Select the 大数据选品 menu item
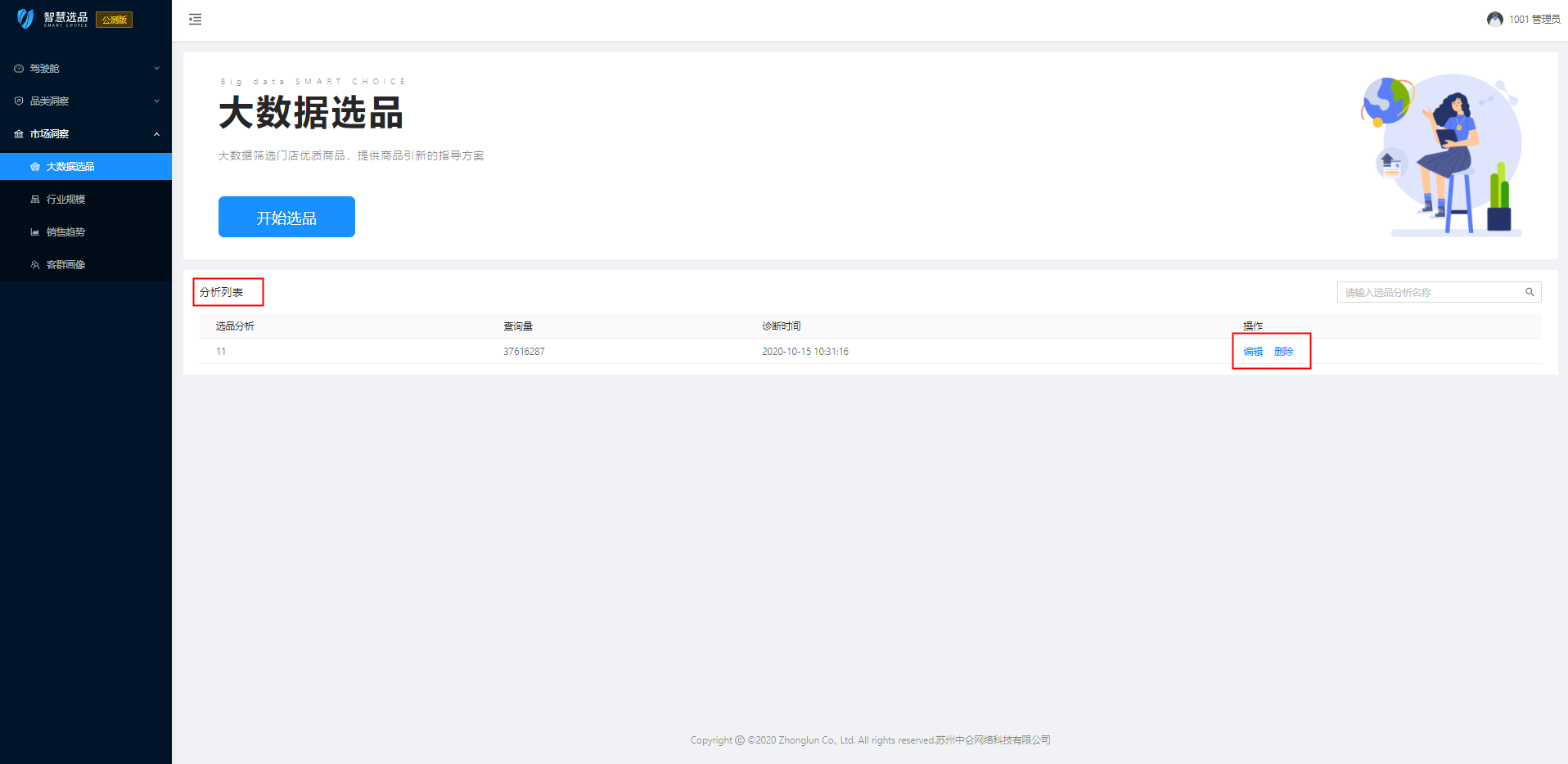Image resolution: width=1568 pixels, height=764 pixels. (70, 167)
